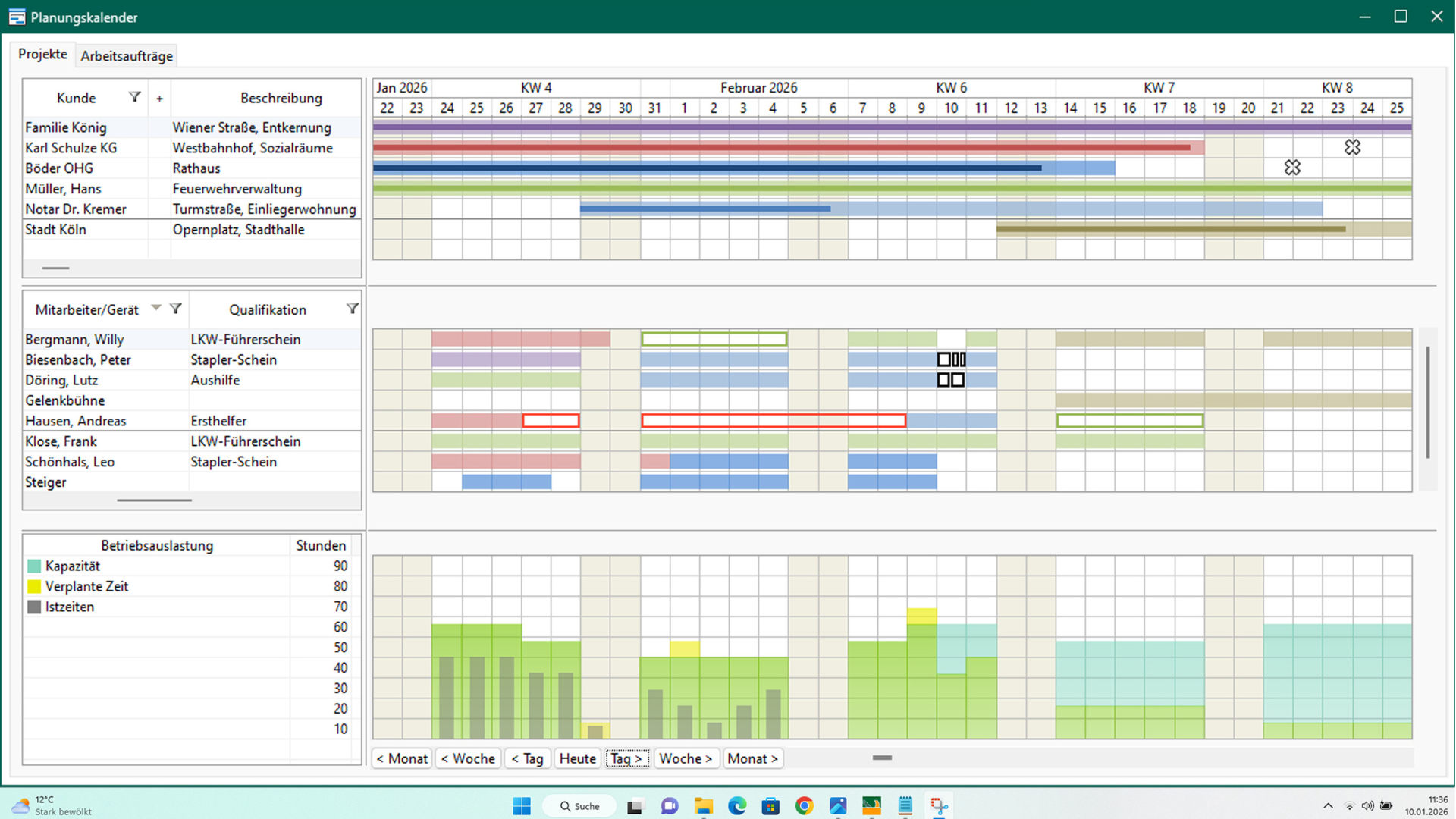The height and width of the screenshot is (819, 1456).
Task: Click the employee timeline vertical scrollbar
Action: pyautogui.click(x=1427, y=402)
